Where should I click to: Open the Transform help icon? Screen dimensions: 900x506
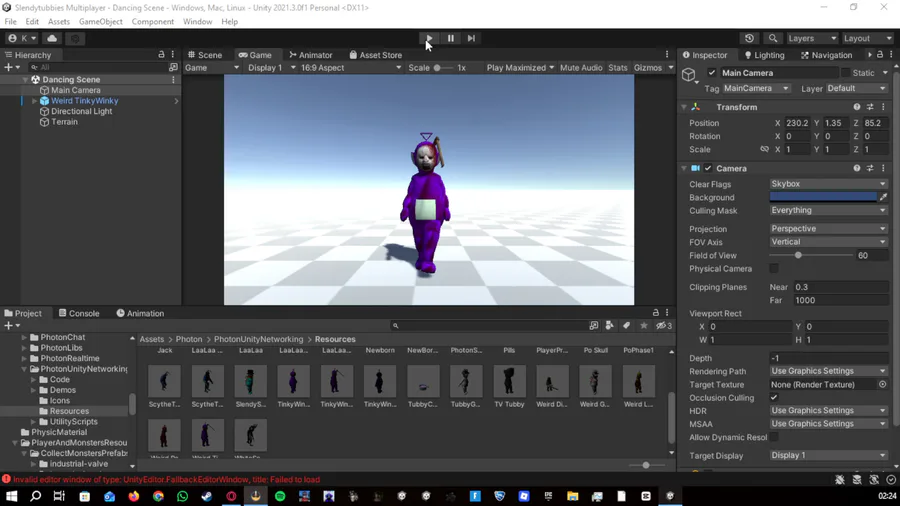tap(856, 107)
